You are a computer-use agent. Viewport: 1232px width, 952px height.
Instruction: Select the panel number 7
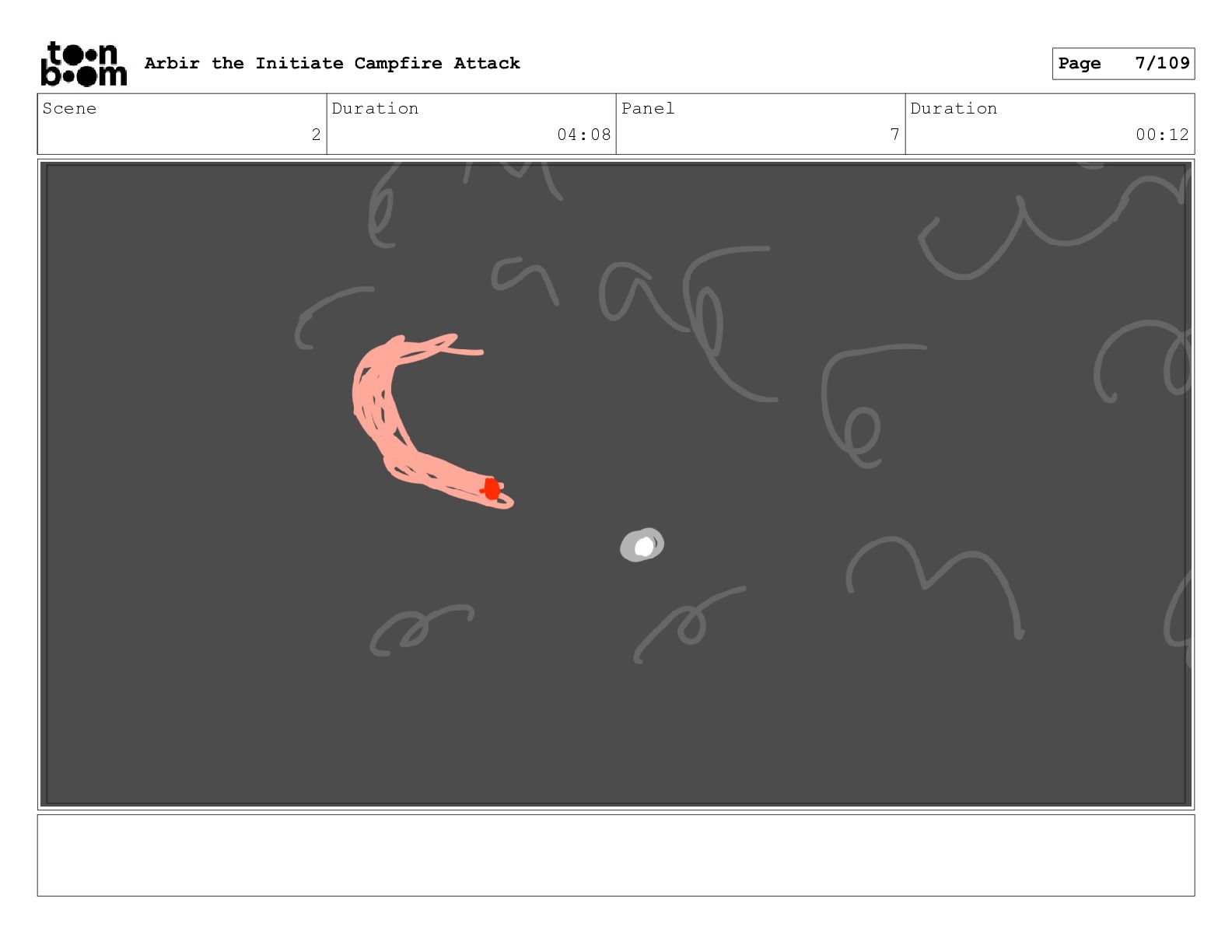pyautogui.click(x=894, y=135)
